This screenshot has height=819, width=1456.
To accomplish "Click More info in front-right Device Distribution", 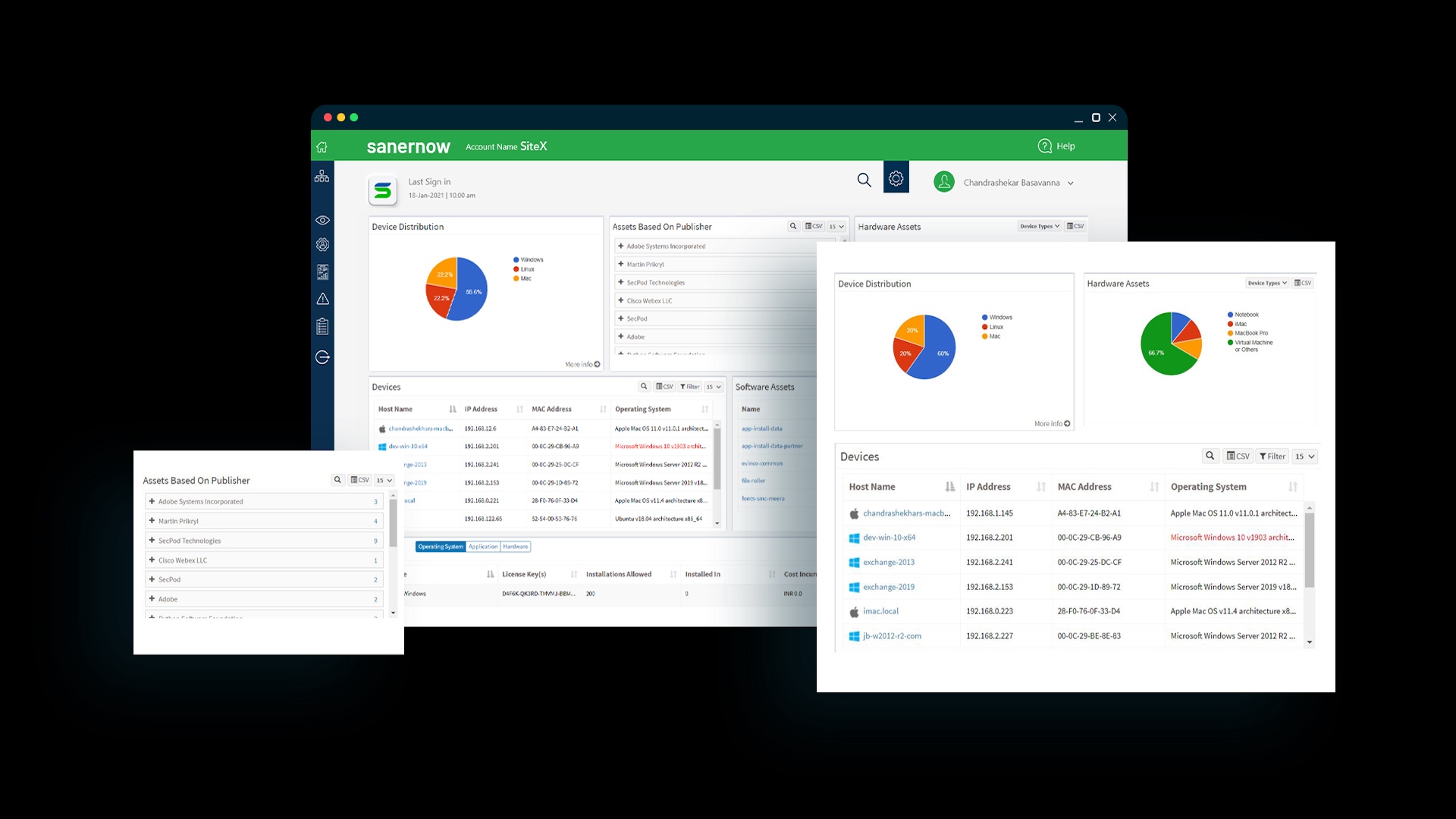I will [x=1053, y=424].
